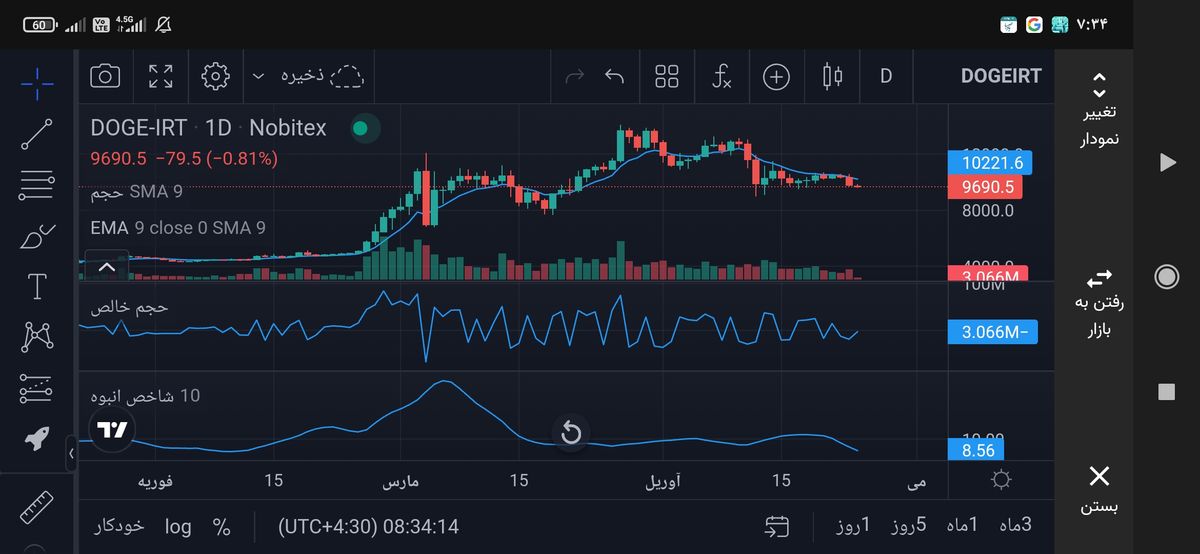Click the آوریل month label on time axis

click(x=663, y=482)
